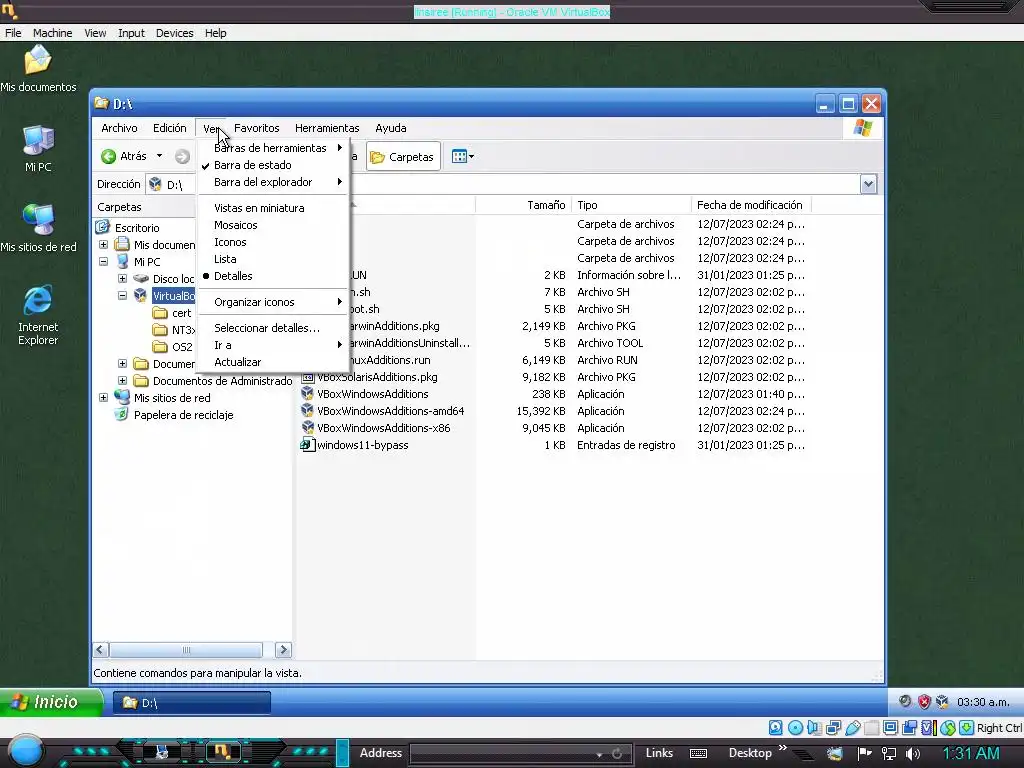The width and height of the screenshot is (1024, 768).
Task: Click VirtualBox USB status icon
Action: pyautogui.click(x=852, y=728)
